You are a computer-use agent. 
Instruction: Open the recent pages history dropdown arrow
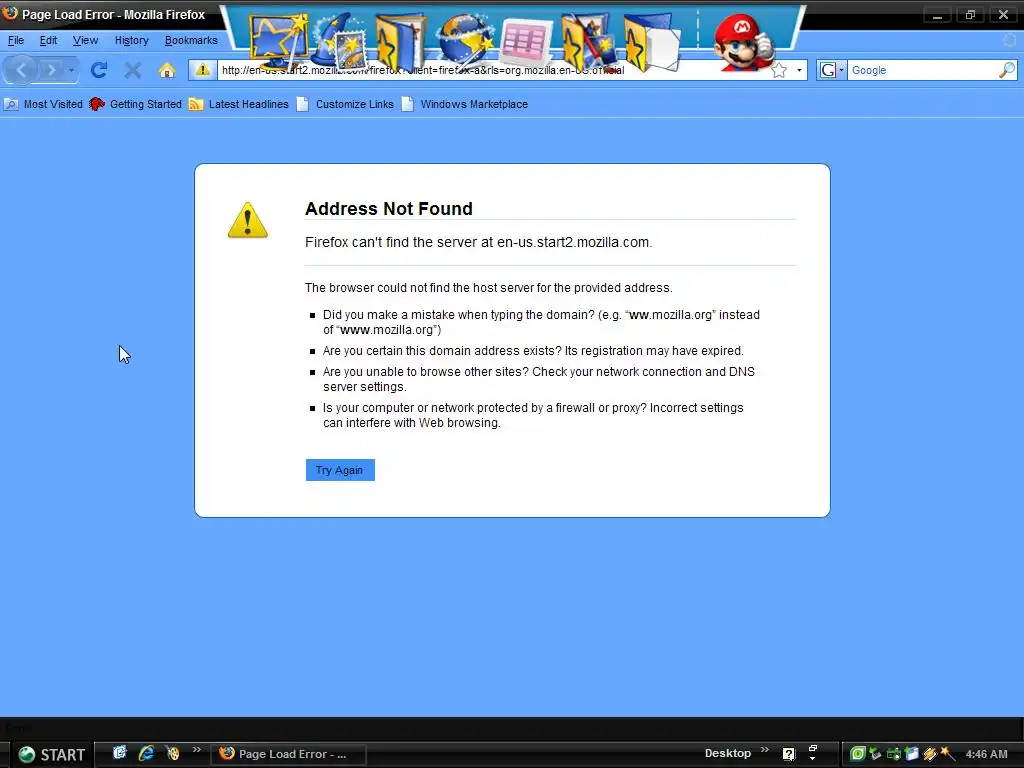tap(71, 70)
